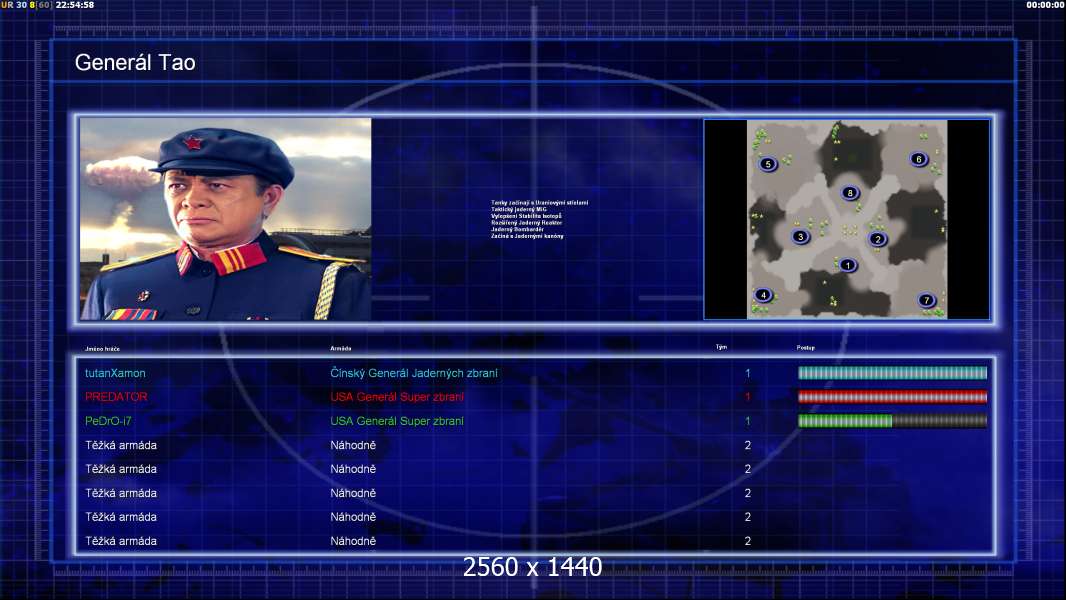Screen dimensions: 1066x600
Task: Click the map preview thumbnail
Action: [x=847, y=219]
